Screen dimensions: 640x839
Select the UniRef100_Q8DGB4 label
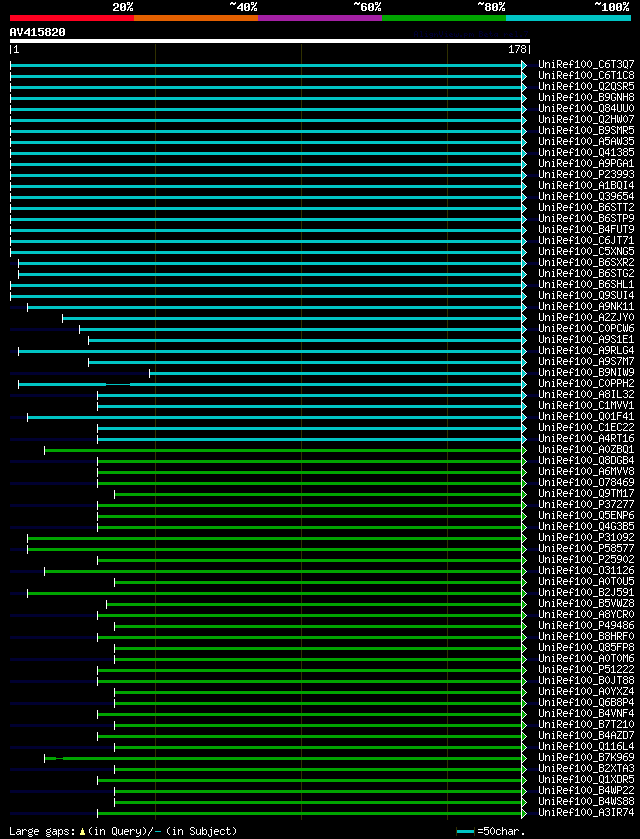(586, 460)
